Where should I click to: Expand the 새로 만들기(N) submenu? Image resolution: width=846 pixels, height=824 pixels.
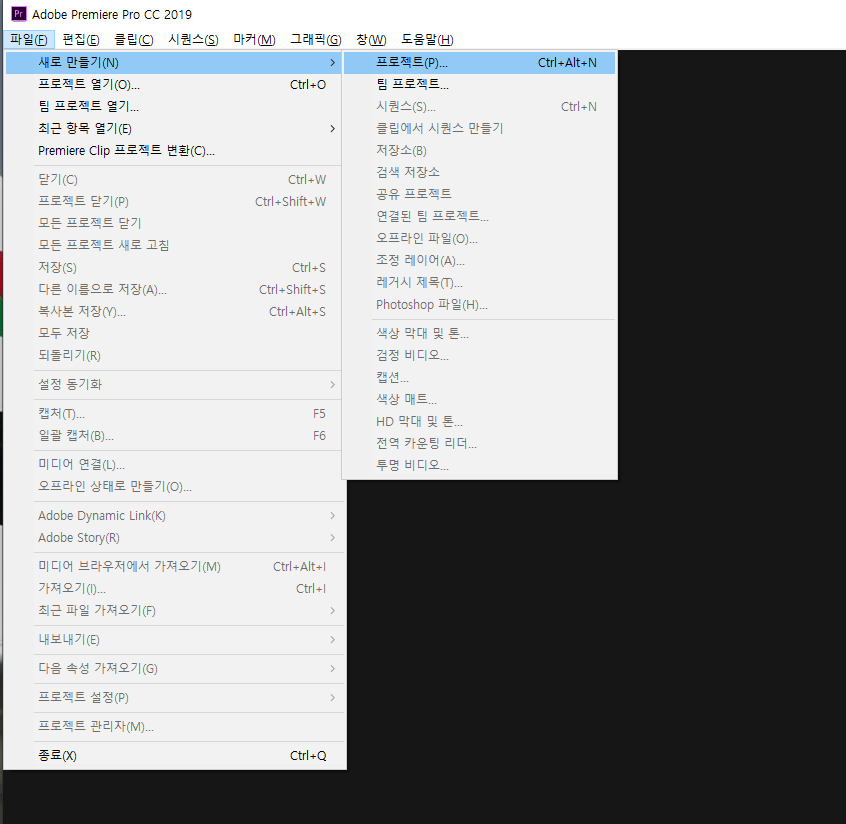tap(173, 63)
